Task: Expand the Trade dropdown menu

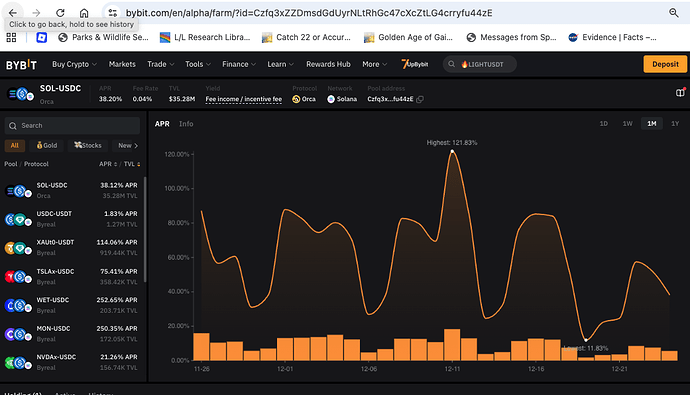Action: point(161,64)
